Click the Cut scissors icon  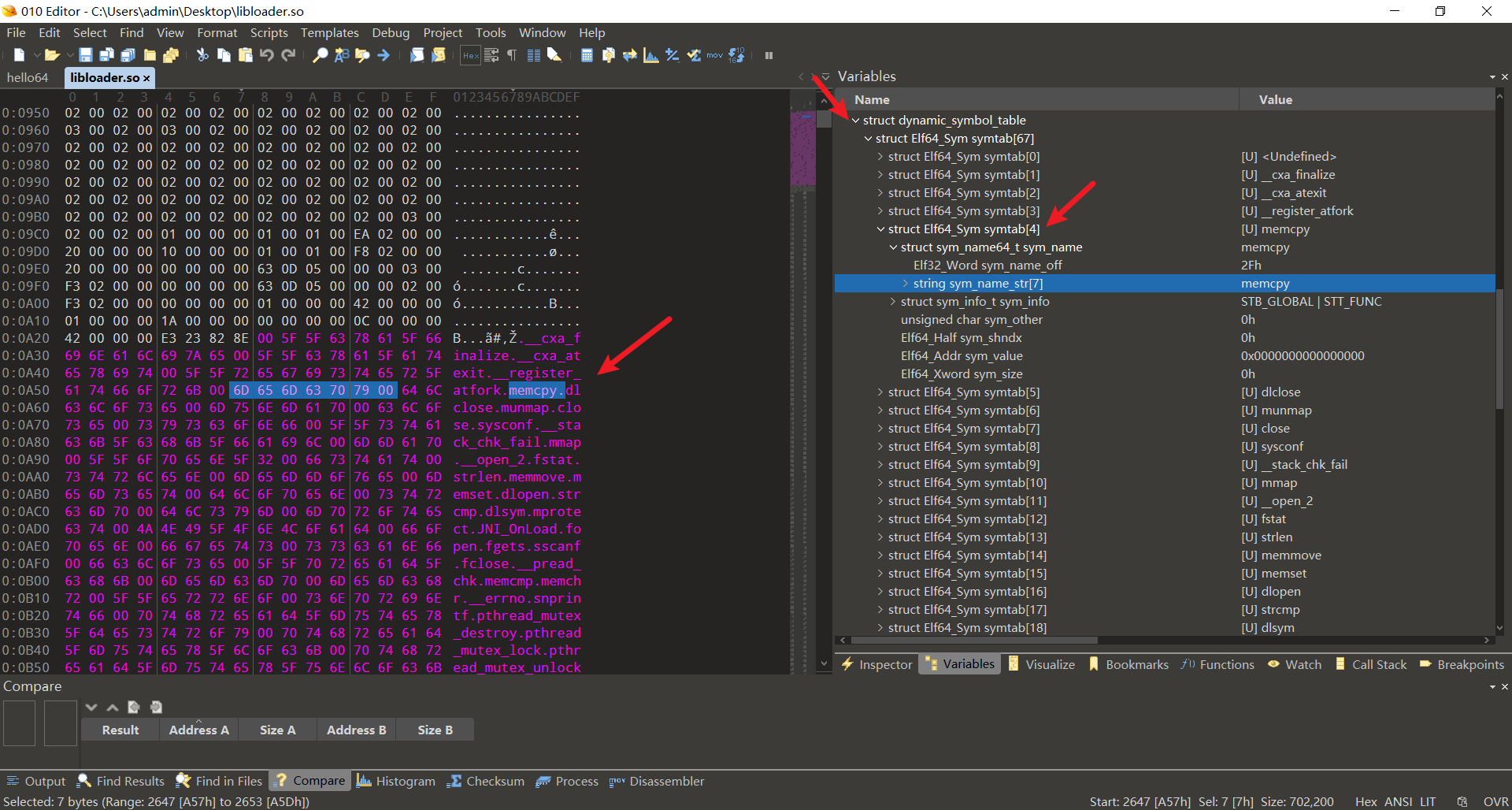[202, 55]
